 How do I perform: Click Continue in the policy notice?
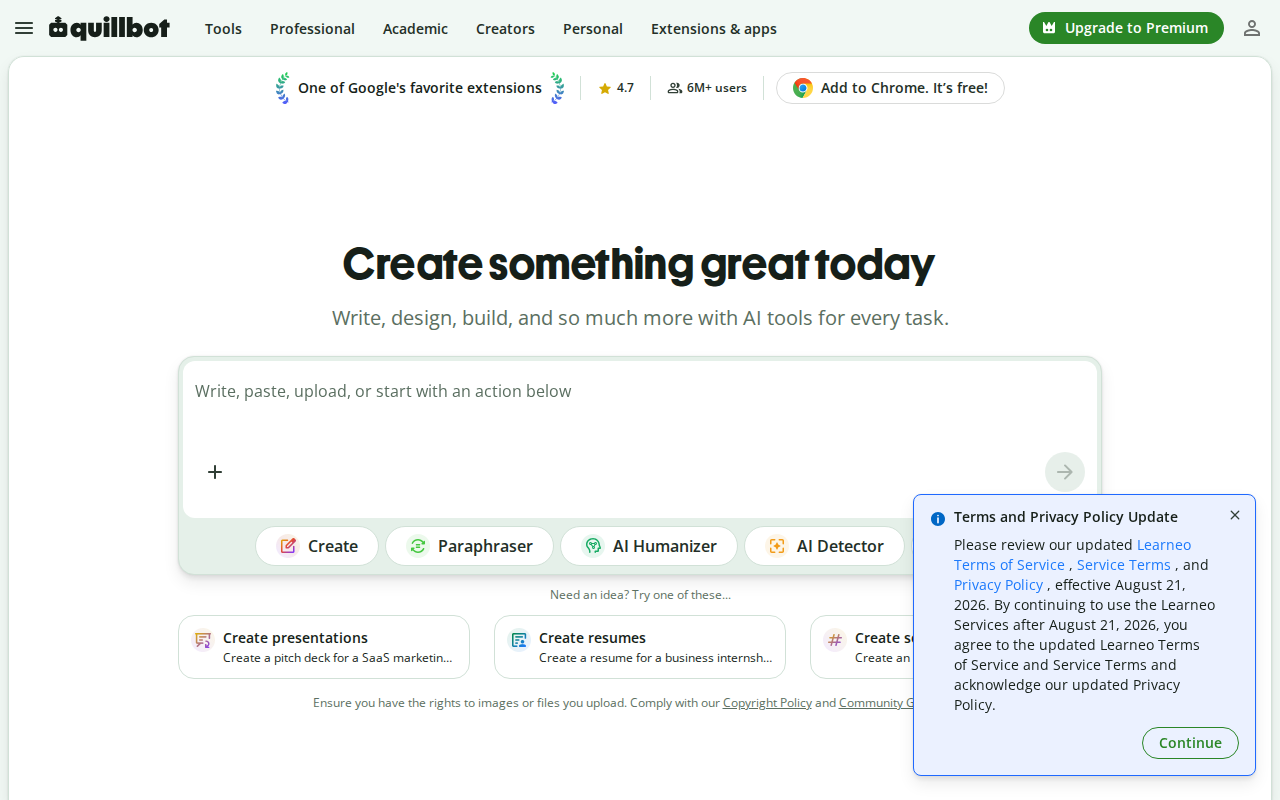[1190, 743]
